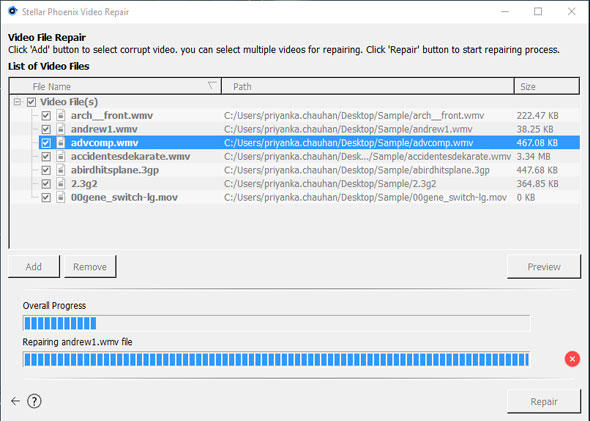Click the Add button
Viewport: 590px width, 421px height.
click(33, 266)
